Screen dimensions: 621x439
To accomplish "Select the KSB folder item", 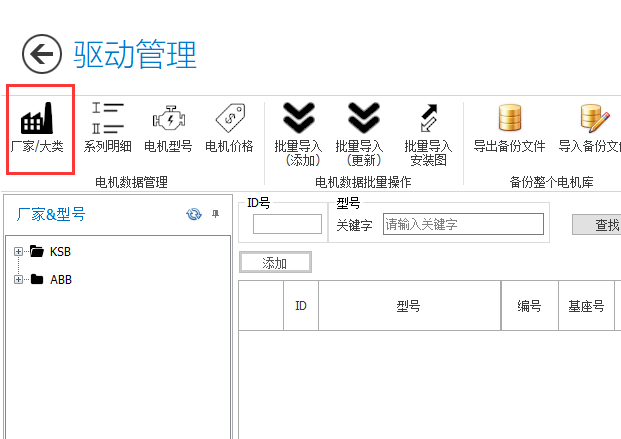I will [60, 252].
